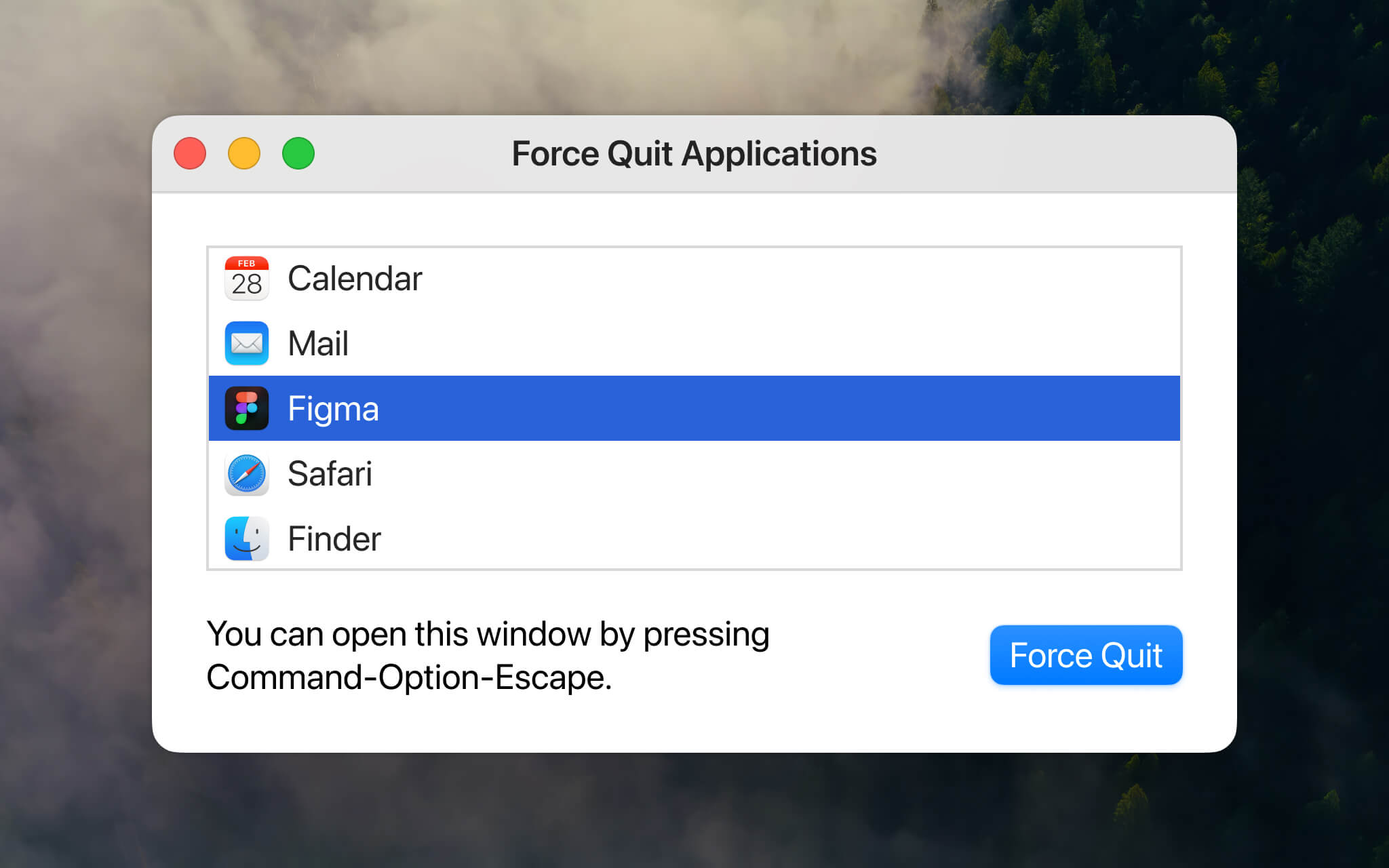Screen dimensions: 1389x868
Task: Click the Force Quit Applications window title
Action: tap(694, 153)
